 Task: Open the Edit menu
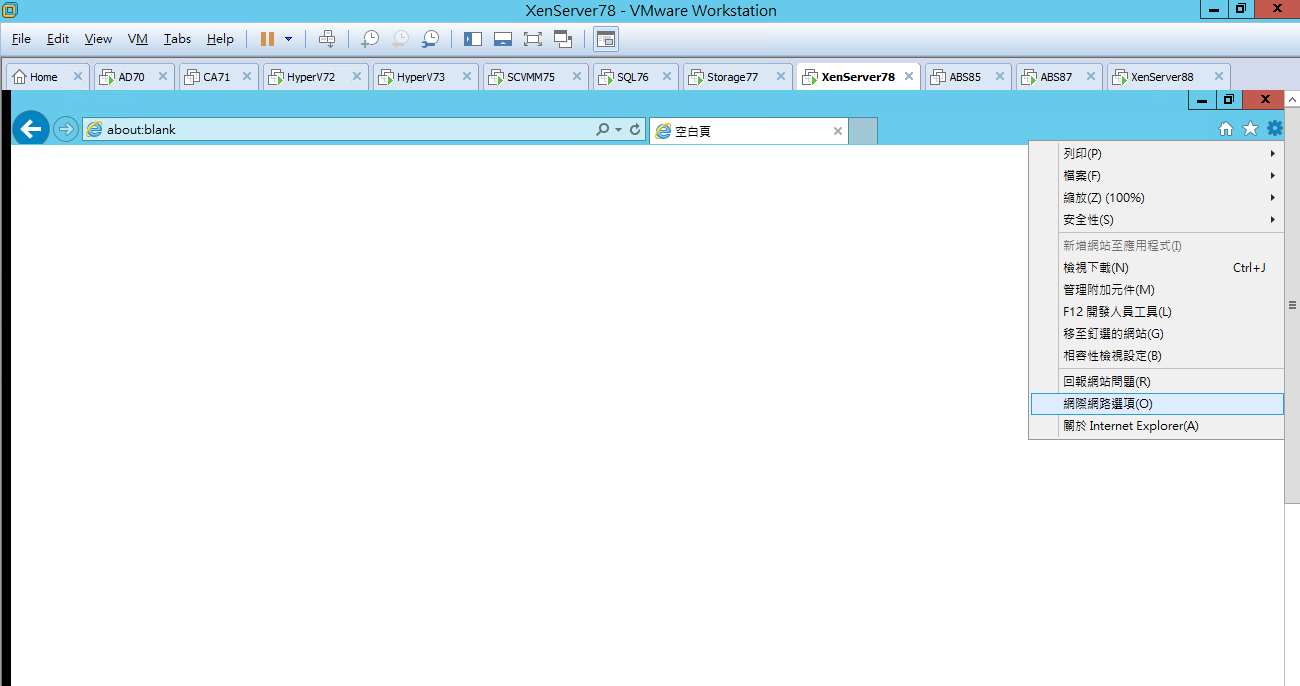point(58,39)
